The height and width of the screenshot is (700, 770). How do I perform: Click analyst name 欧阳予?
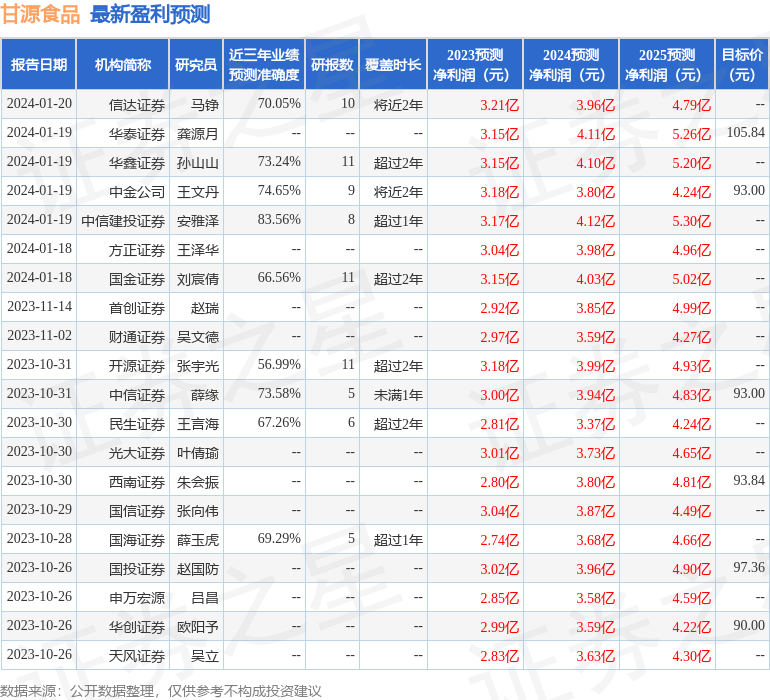point(198,626)
